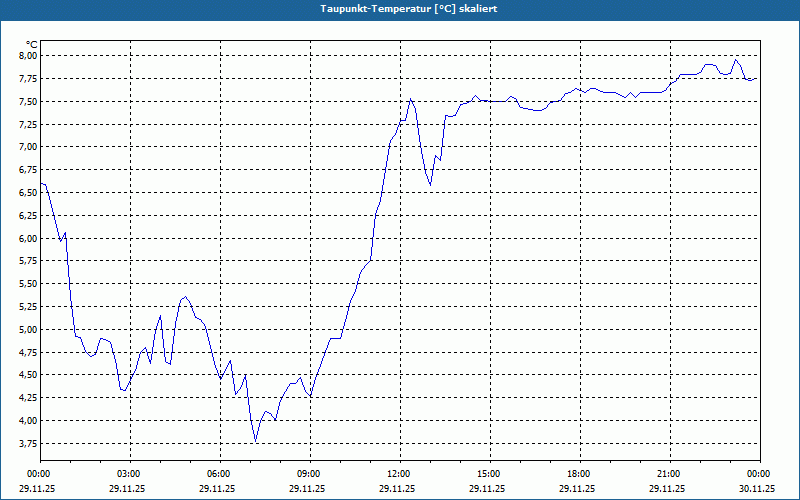Click the 6,00 y-axis label
Screen dimensions: 800x500
(x=29, y=238)
